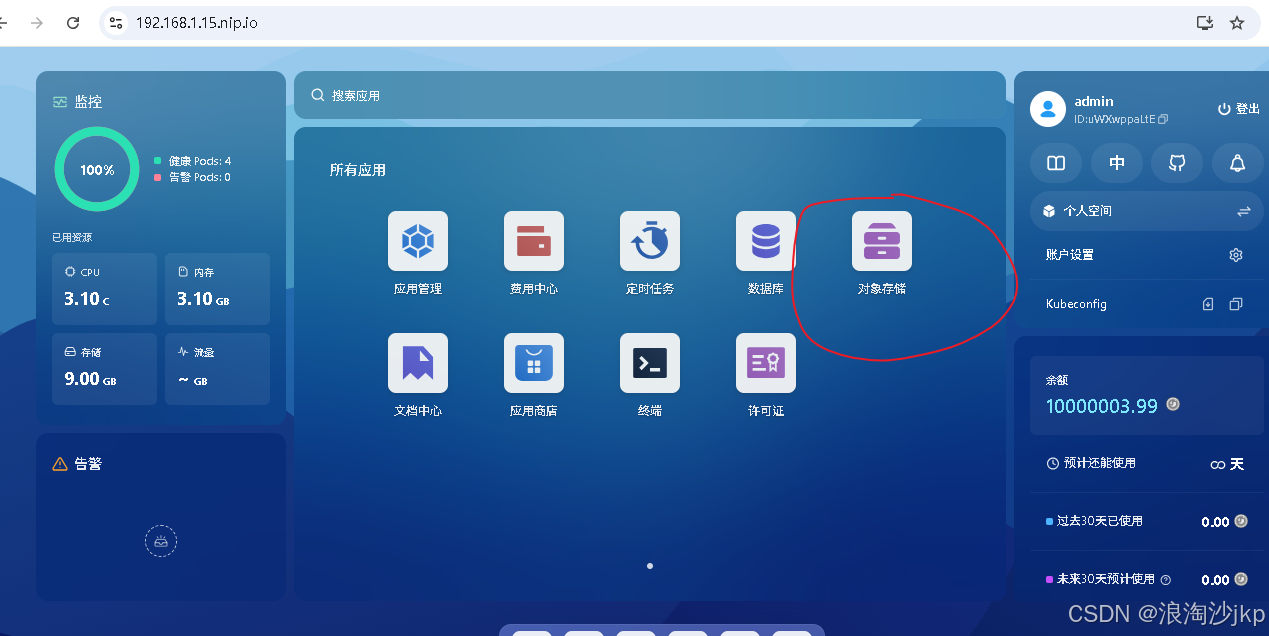This screenshot has width=1269, height=636.
Task: Open the 对象存储 app icon
Action: coord(882,241)
